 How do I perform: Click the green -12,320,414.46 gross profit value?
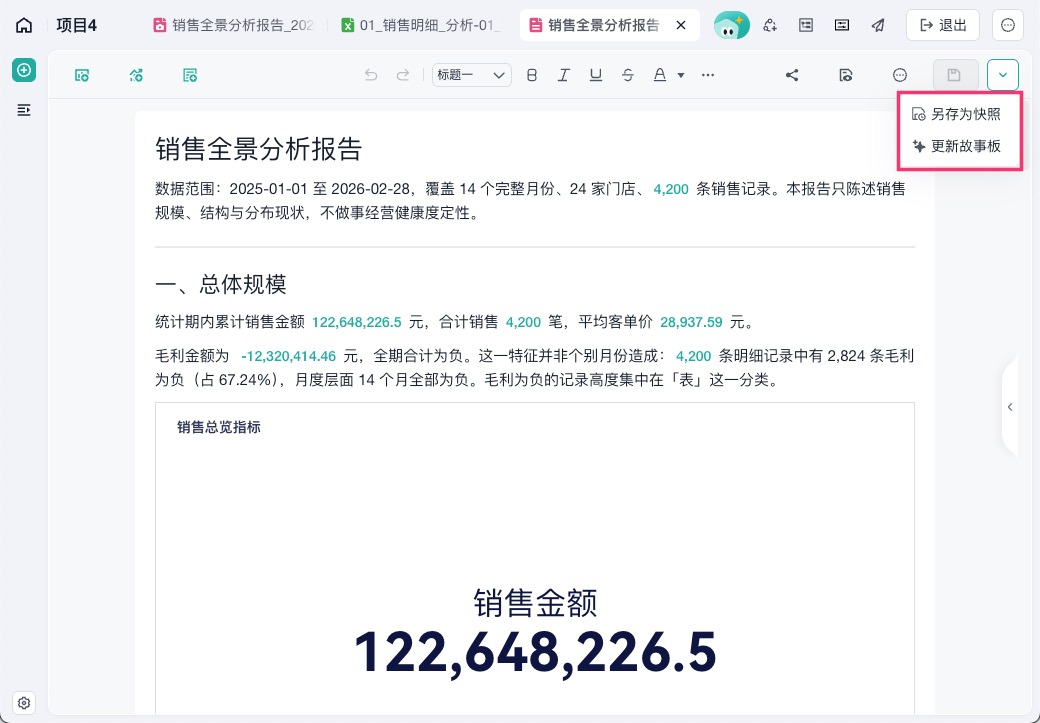click(289, 356)
